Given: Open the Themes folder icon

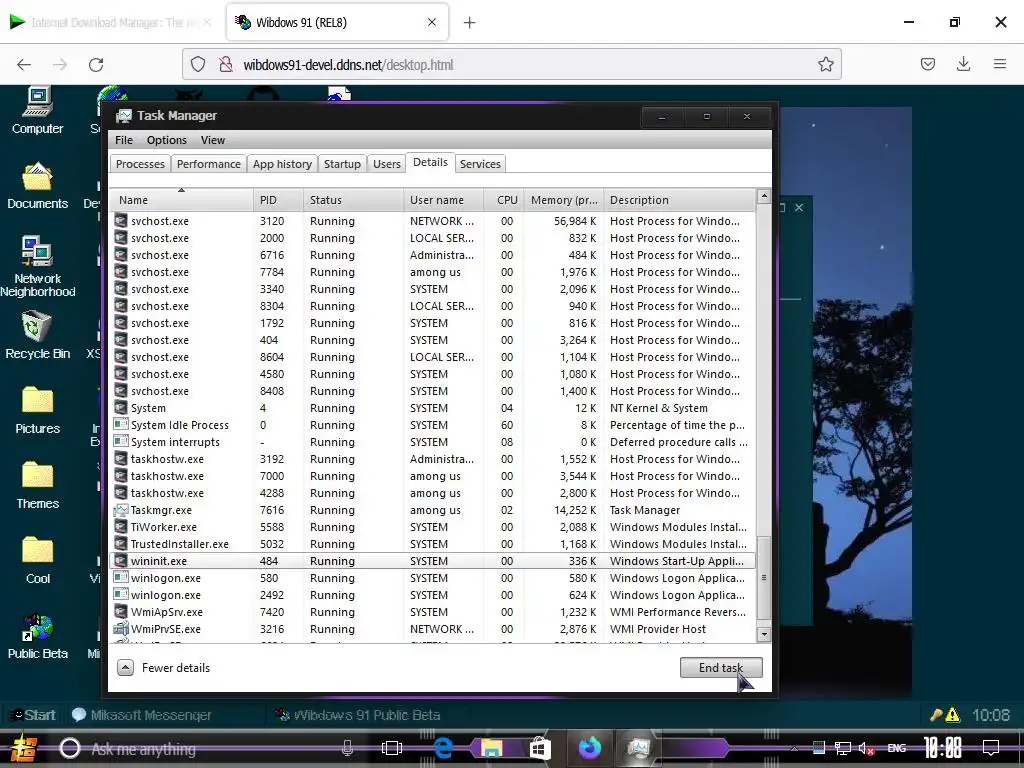Looking at the screenshot, I should pyautogui.click(x=37, y=475).
